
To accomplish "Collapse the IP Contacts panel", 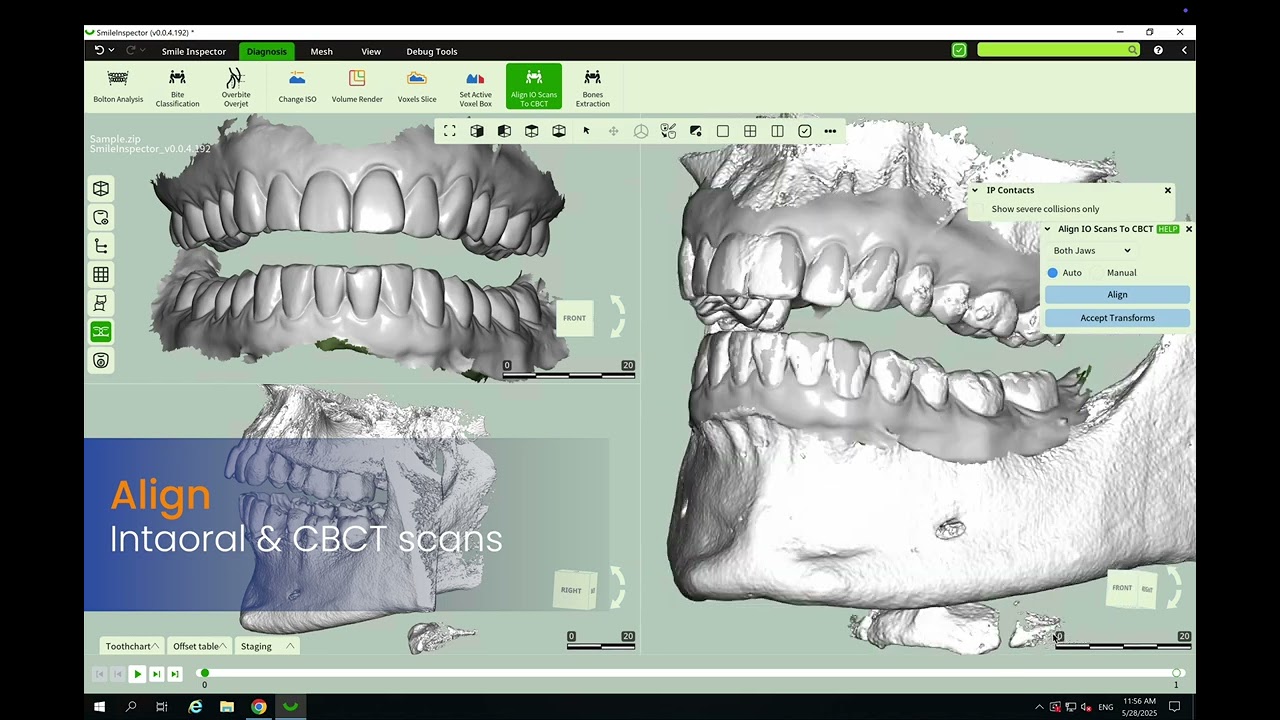I will pos(975,190).
